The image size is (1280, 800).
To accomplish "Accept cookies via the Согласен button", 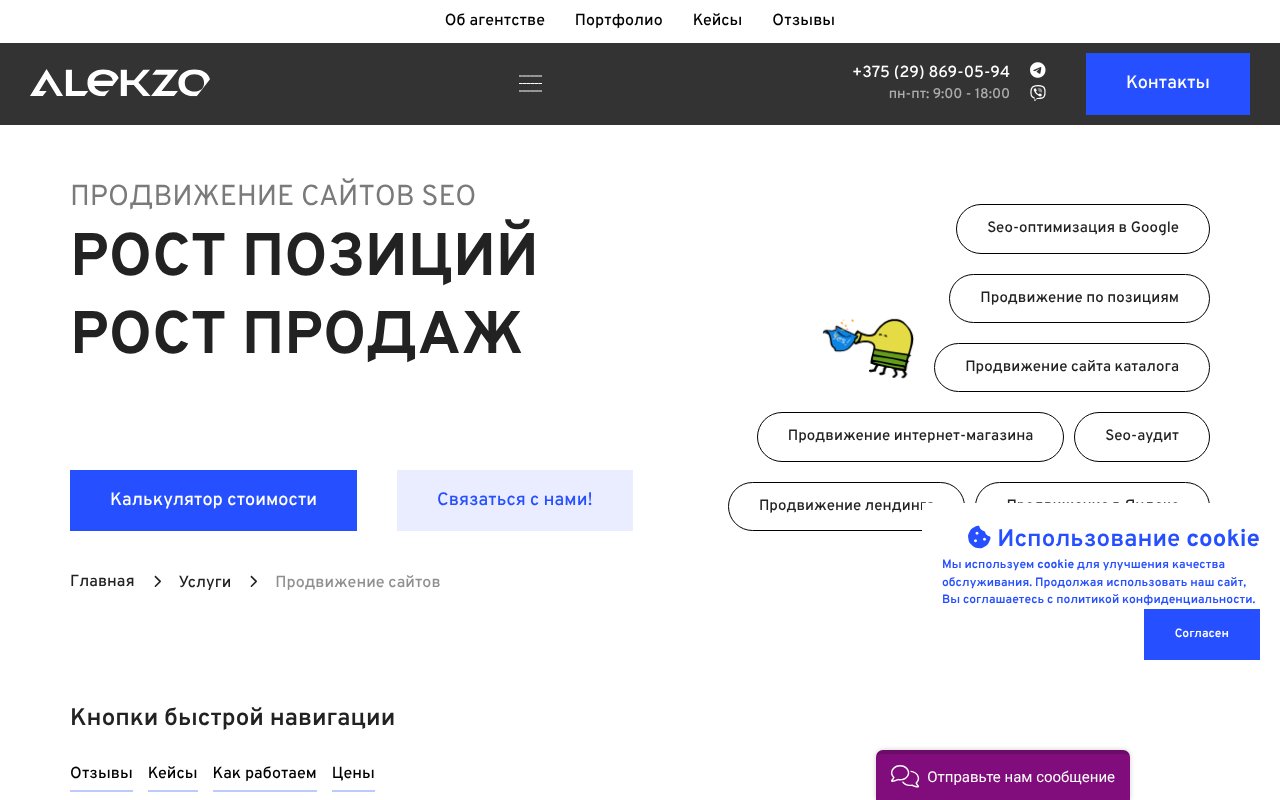I will [x=1201, y=633].
